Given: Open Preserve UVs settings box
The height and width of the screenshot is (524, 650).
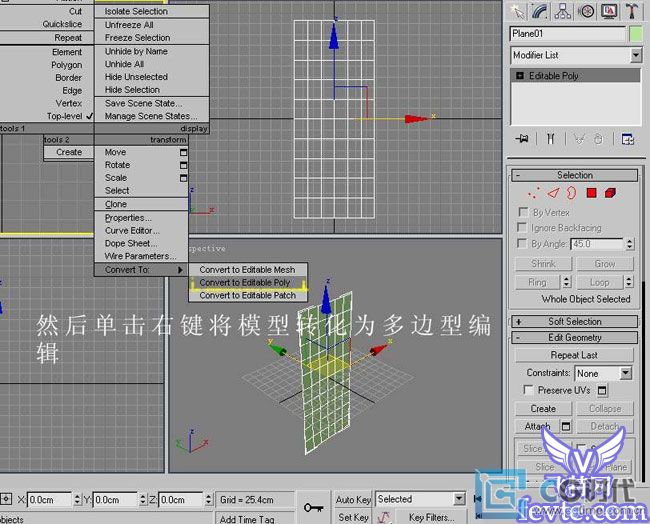Looking at the screenshot, I should (x=602, y=390).
